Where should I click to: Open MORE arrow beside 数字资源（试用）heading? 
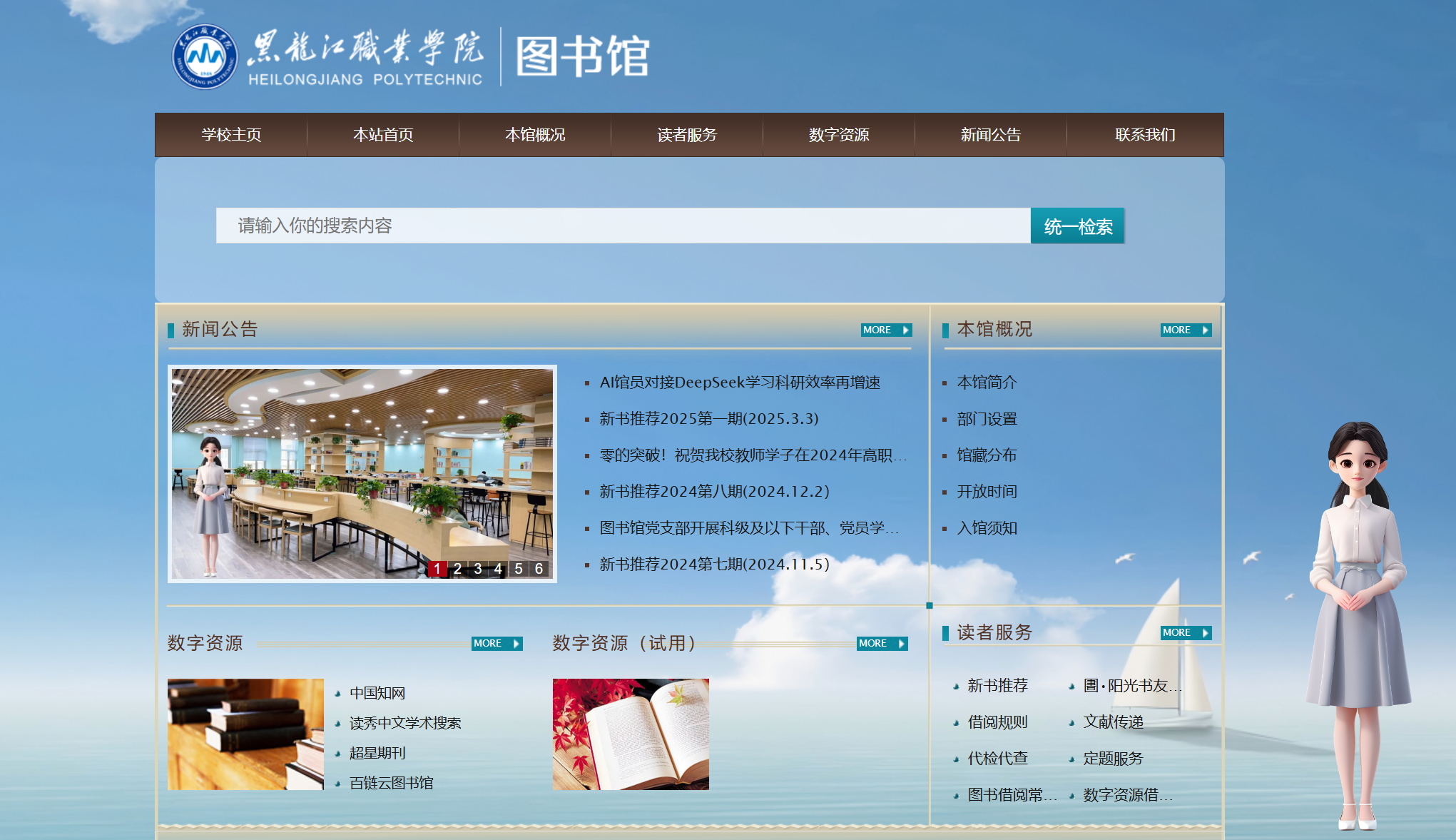pyautogui.click(x=882, y=643)
